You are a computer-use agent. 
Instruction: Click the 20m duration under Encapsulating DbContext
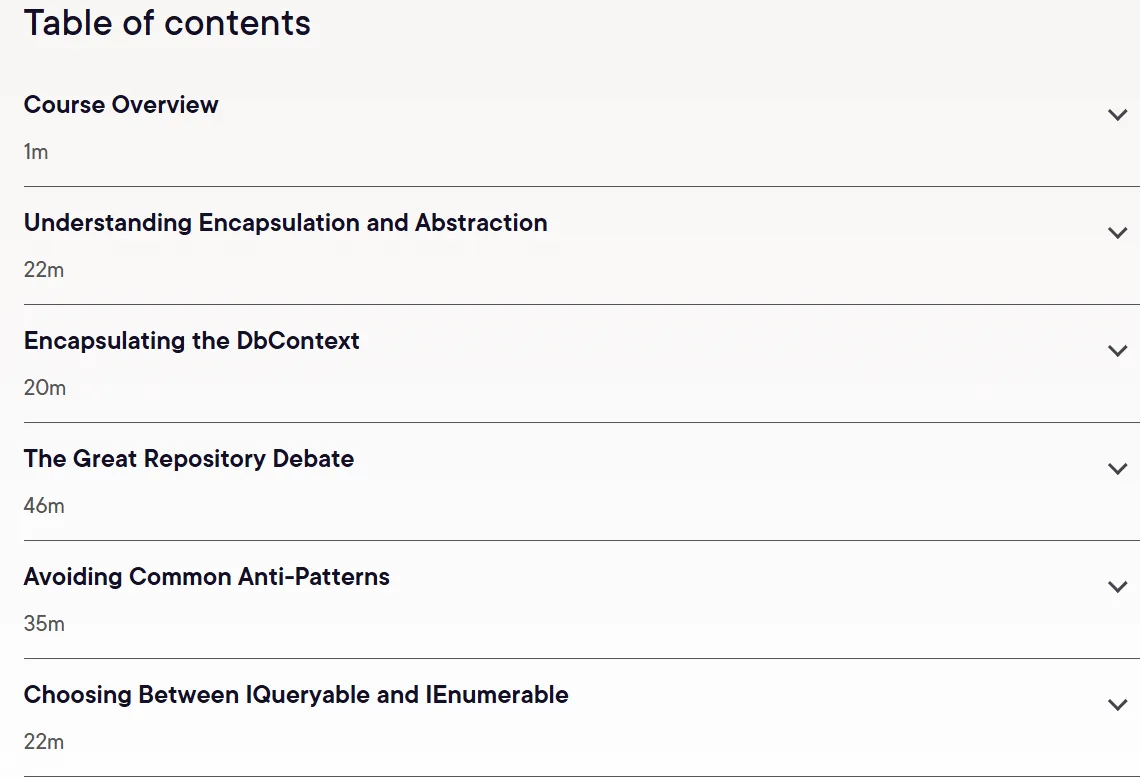click(44, 387)
